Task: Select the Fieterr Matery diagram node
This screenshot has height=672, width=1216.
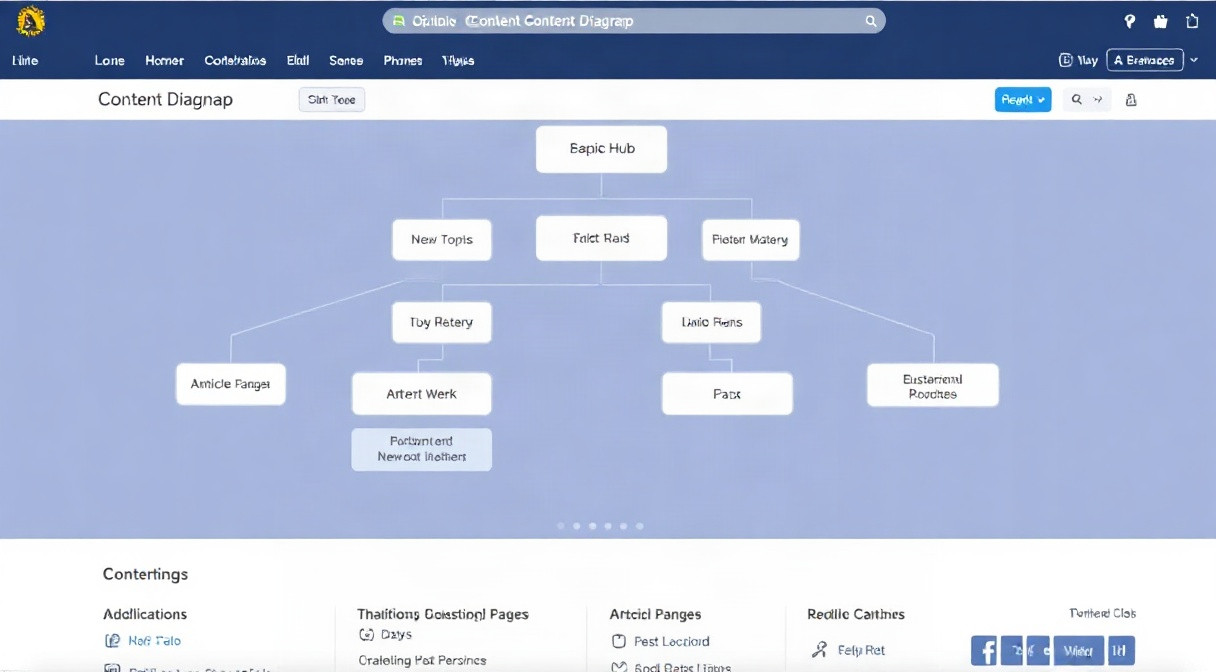Action: [750, 240]
